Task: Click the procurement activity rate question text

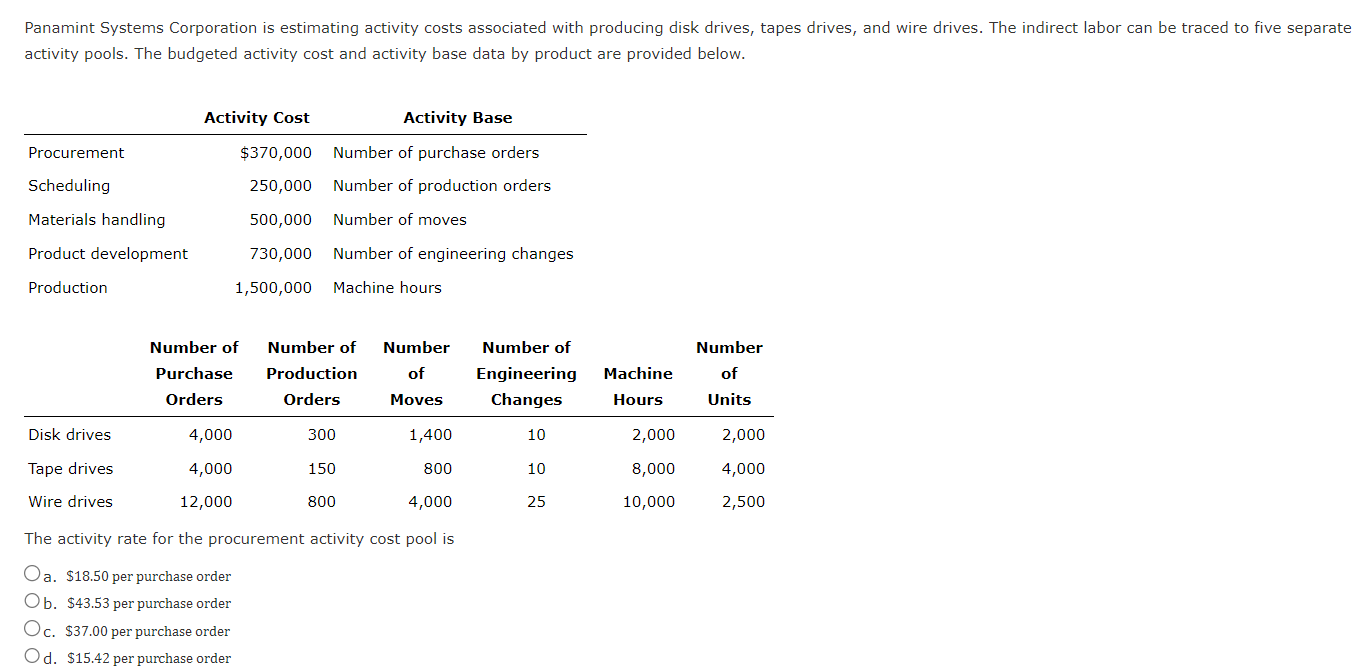Action: point(239,539)
